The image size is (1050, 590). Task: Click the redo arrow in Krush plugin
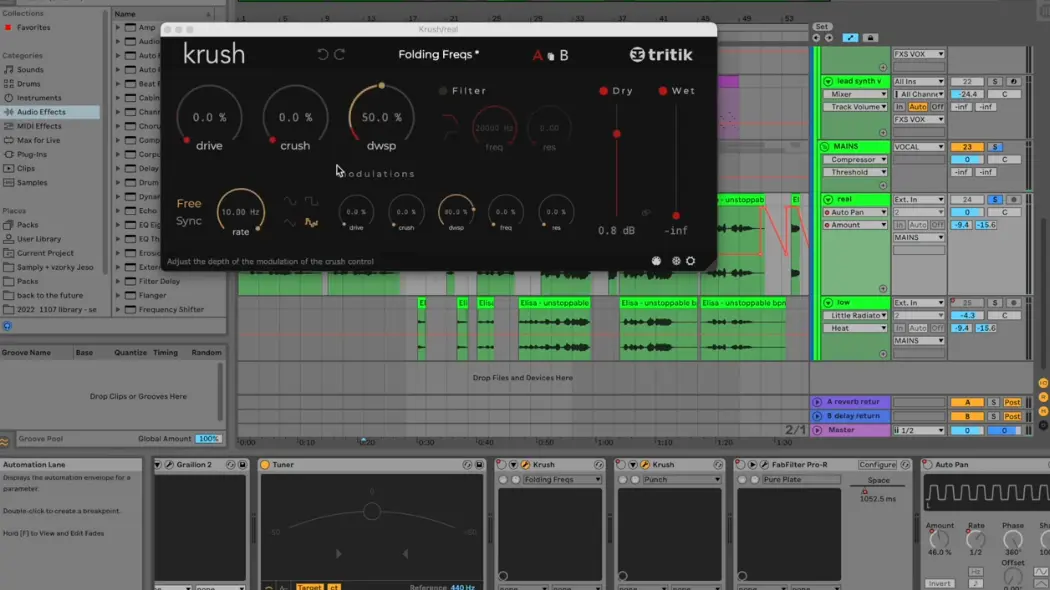coord(340,54)
